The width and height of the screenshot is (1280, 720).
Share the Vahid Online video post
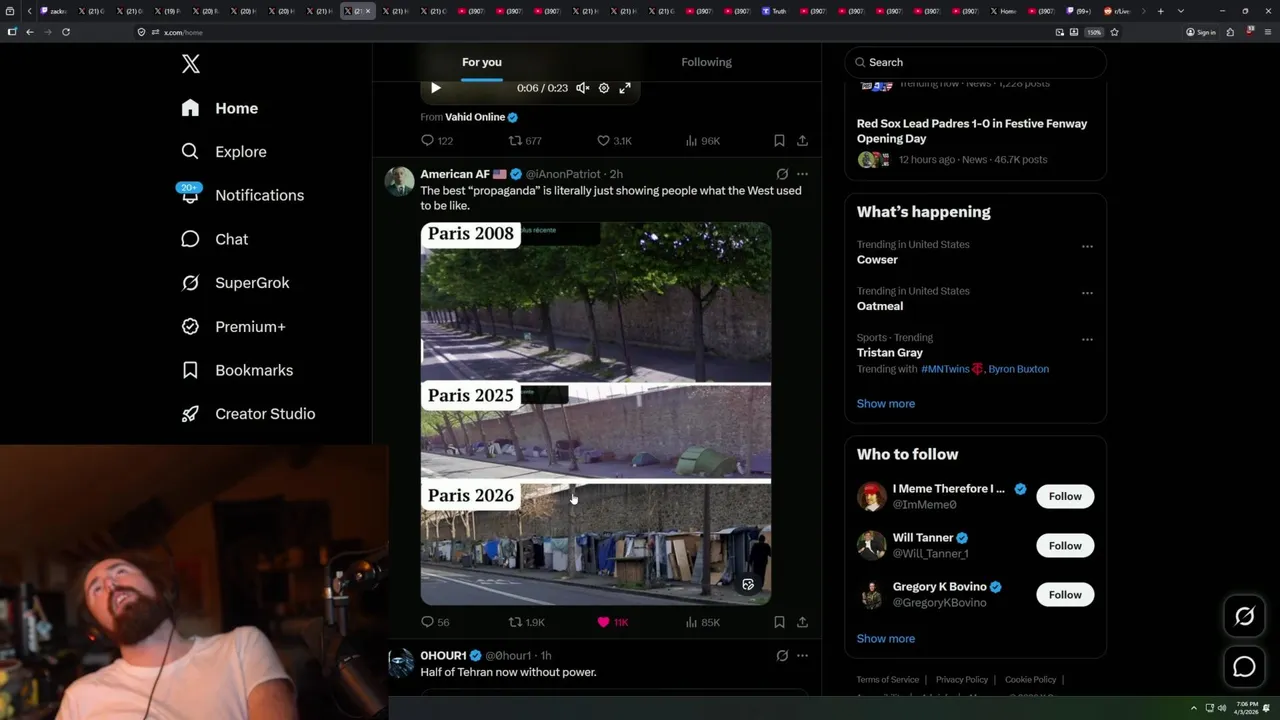tap(802, 141)
